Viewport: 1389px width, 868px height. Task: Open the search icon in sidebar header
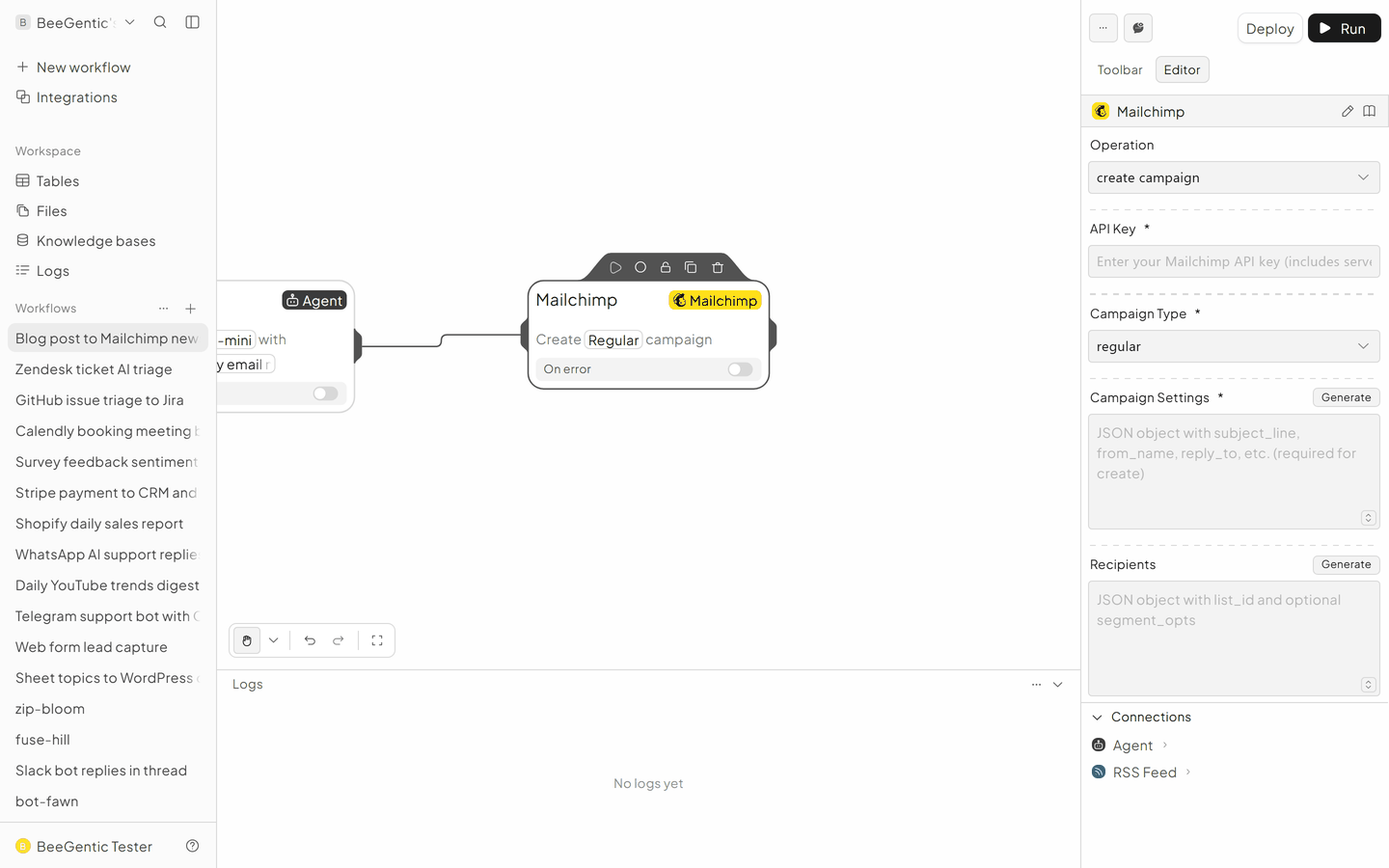click(x=160, y=22)
